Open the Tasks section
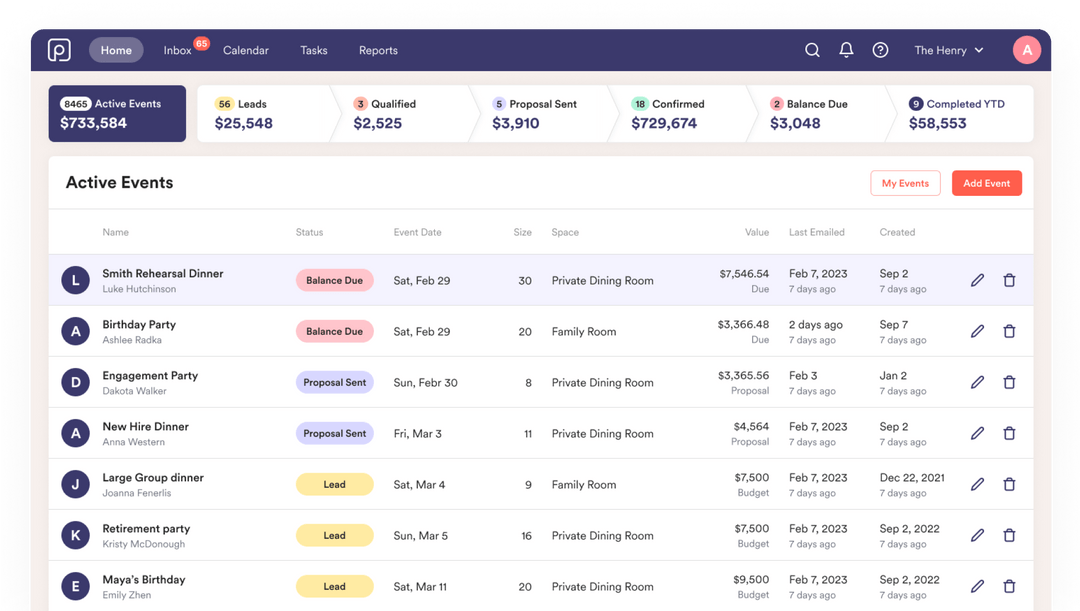Image resolution: width=1080 pixels, height=611 pixels. (x=313, y=49)
